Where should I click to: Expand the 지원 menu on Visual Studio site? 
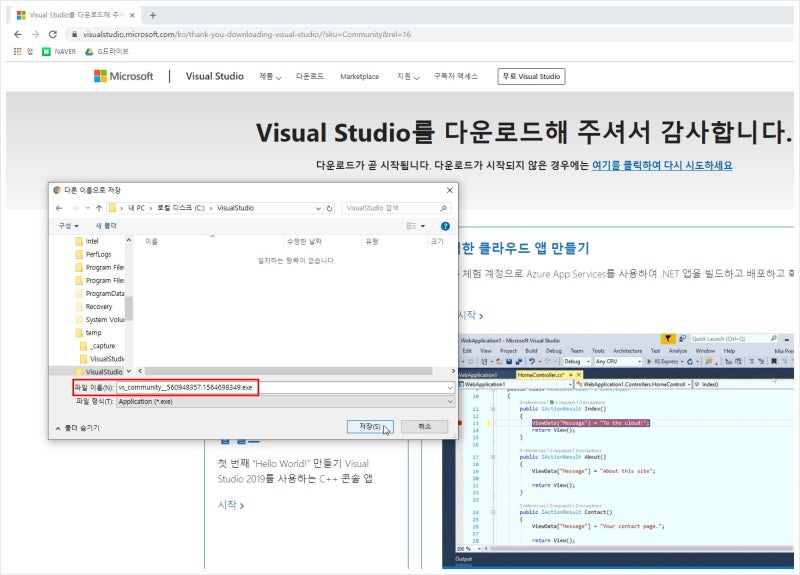click(x=408, y=77)
